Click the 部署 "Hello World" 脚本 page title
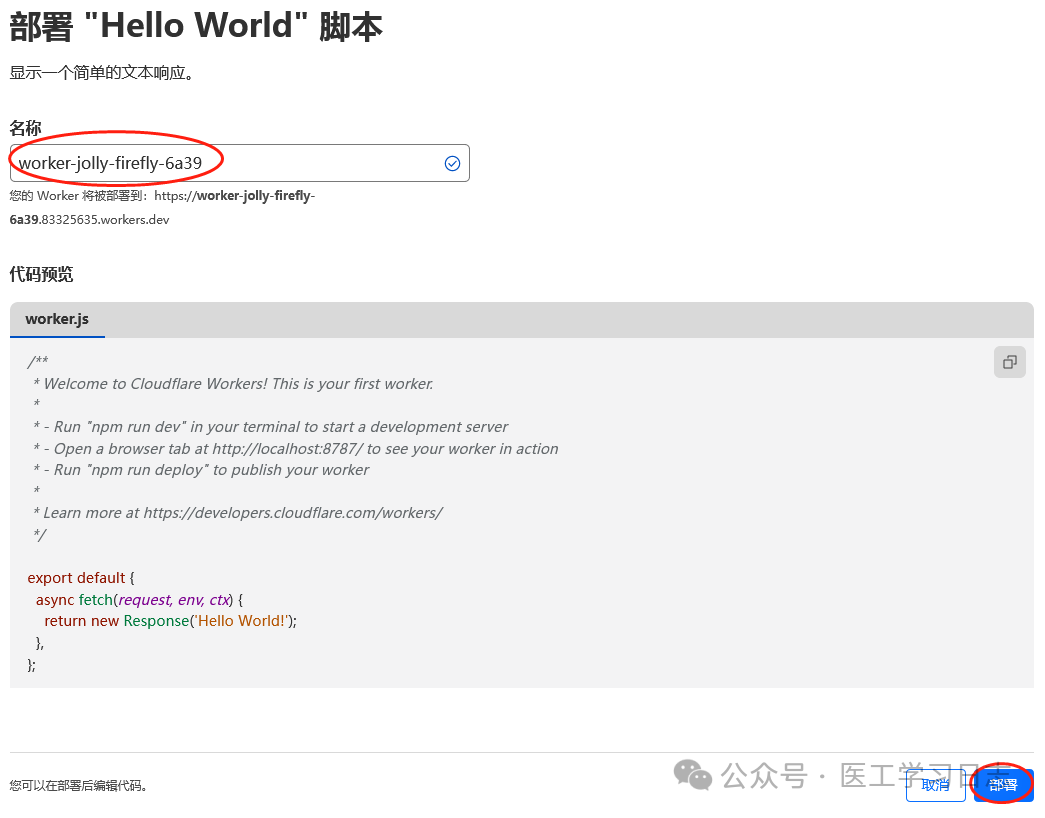1045x818 pixels. (196, 27)
